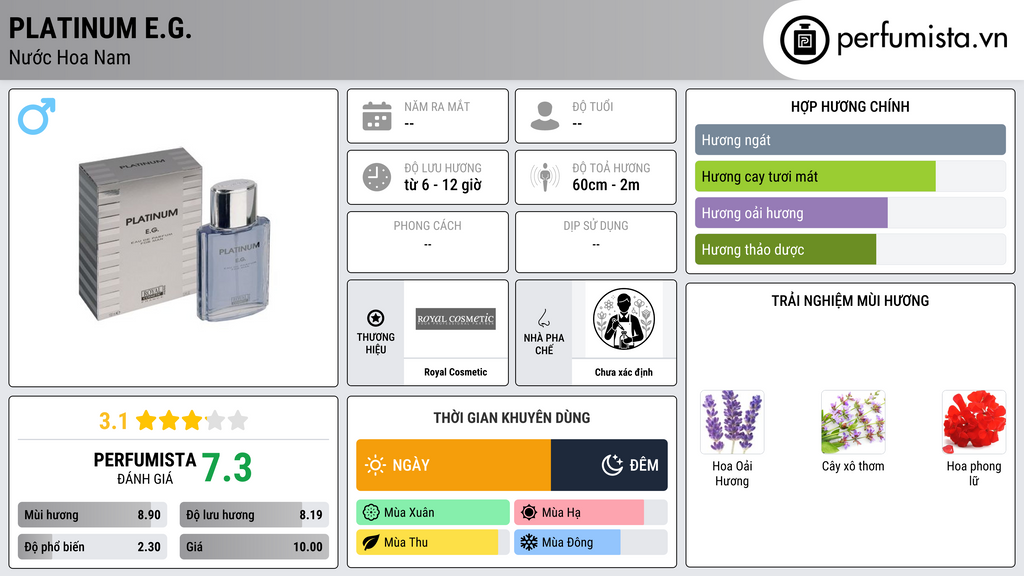Click the Thời gian khuyên dùng heading

click(512, 417)
